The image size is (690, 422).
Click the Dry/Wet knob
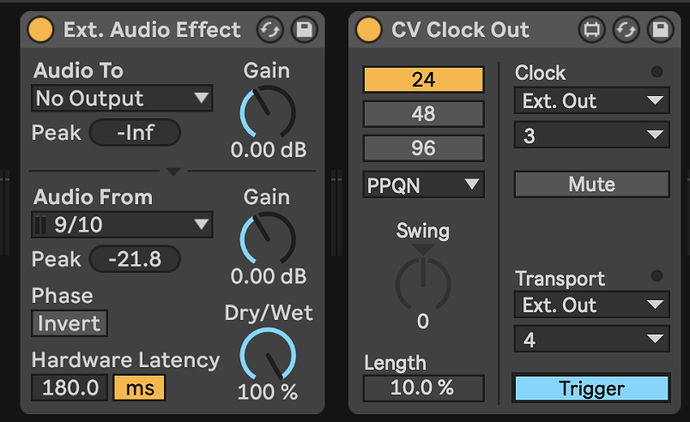click(268, 354)
